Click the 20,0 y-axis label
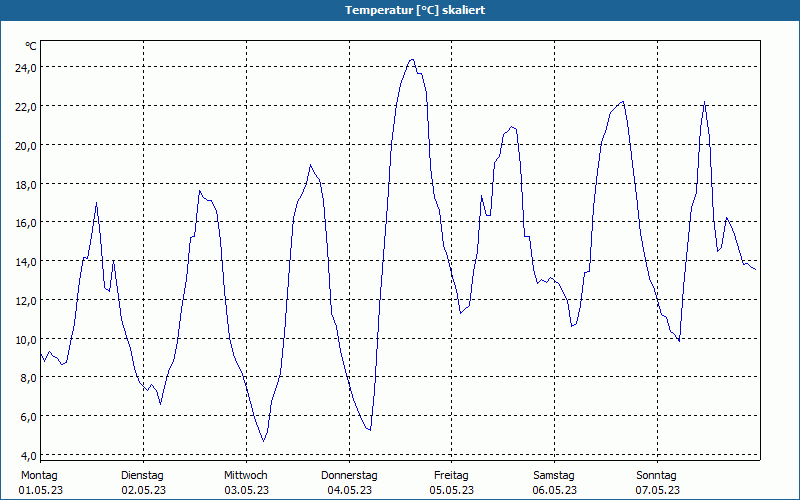This screenshot has height=500, width=800. click(x=24, y=145)
